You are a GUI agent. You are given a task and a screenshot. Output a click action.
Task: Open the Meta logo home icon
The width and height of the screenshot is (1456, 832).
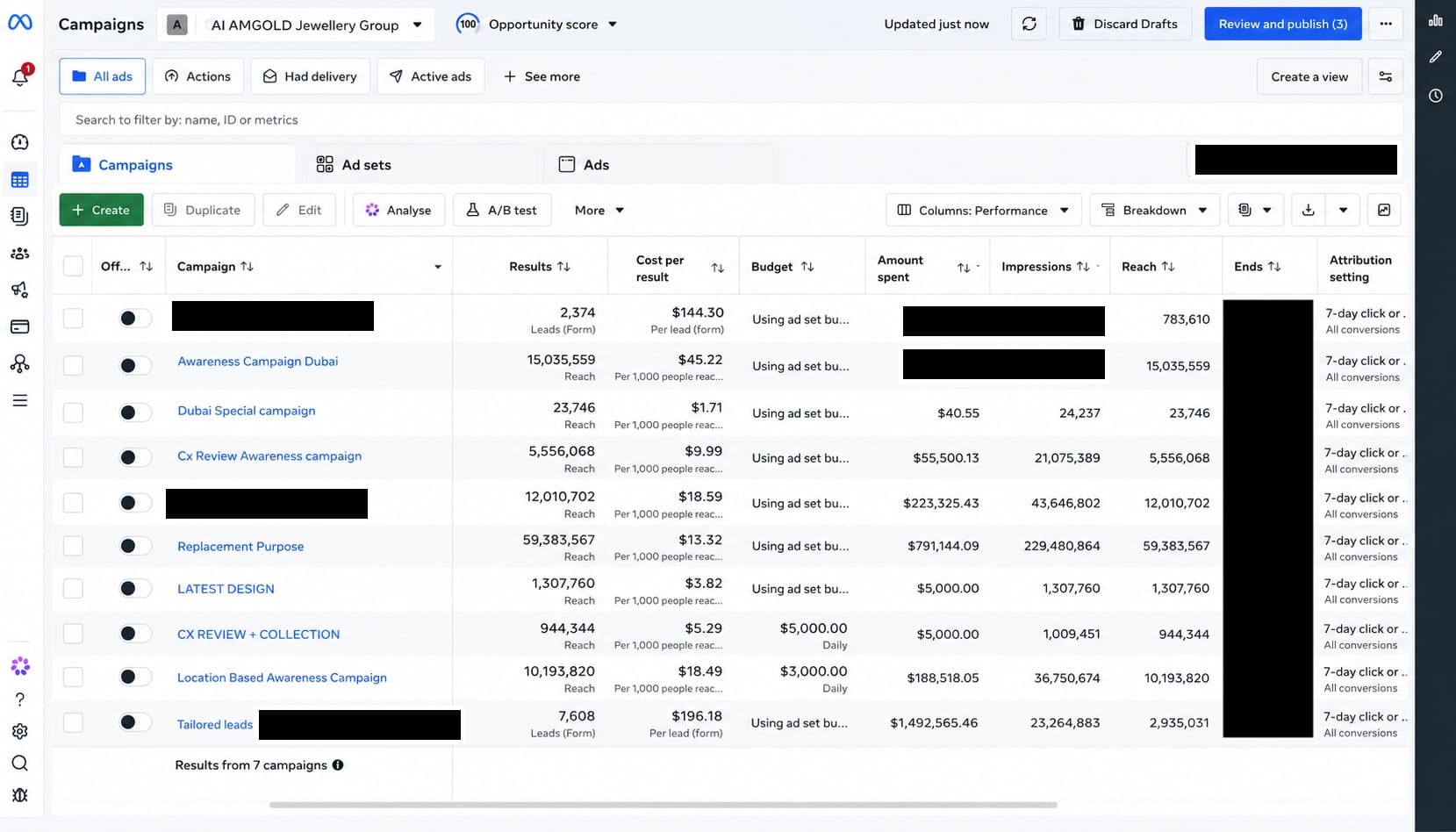(x=20, y=23)
